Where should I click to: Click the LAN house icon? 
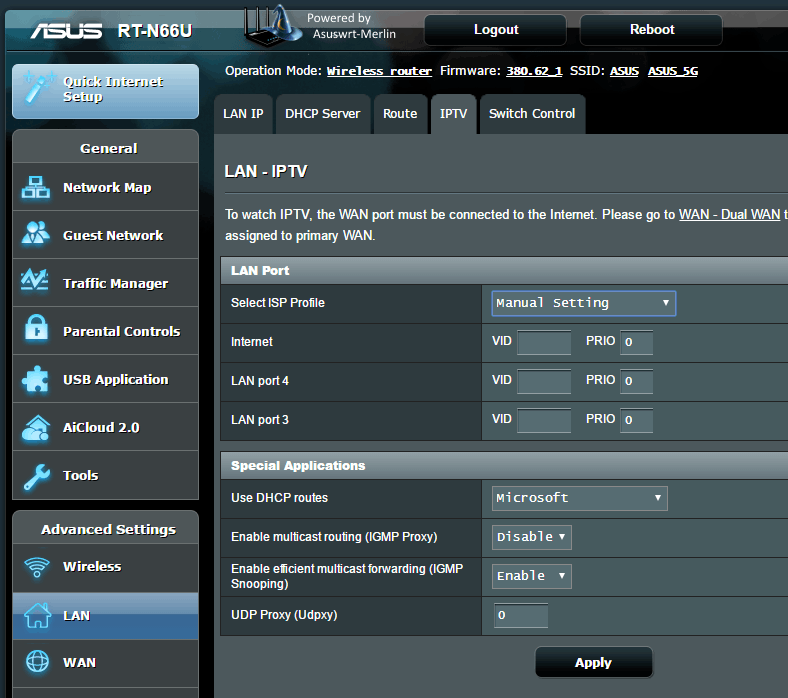(x=38, y=615)
